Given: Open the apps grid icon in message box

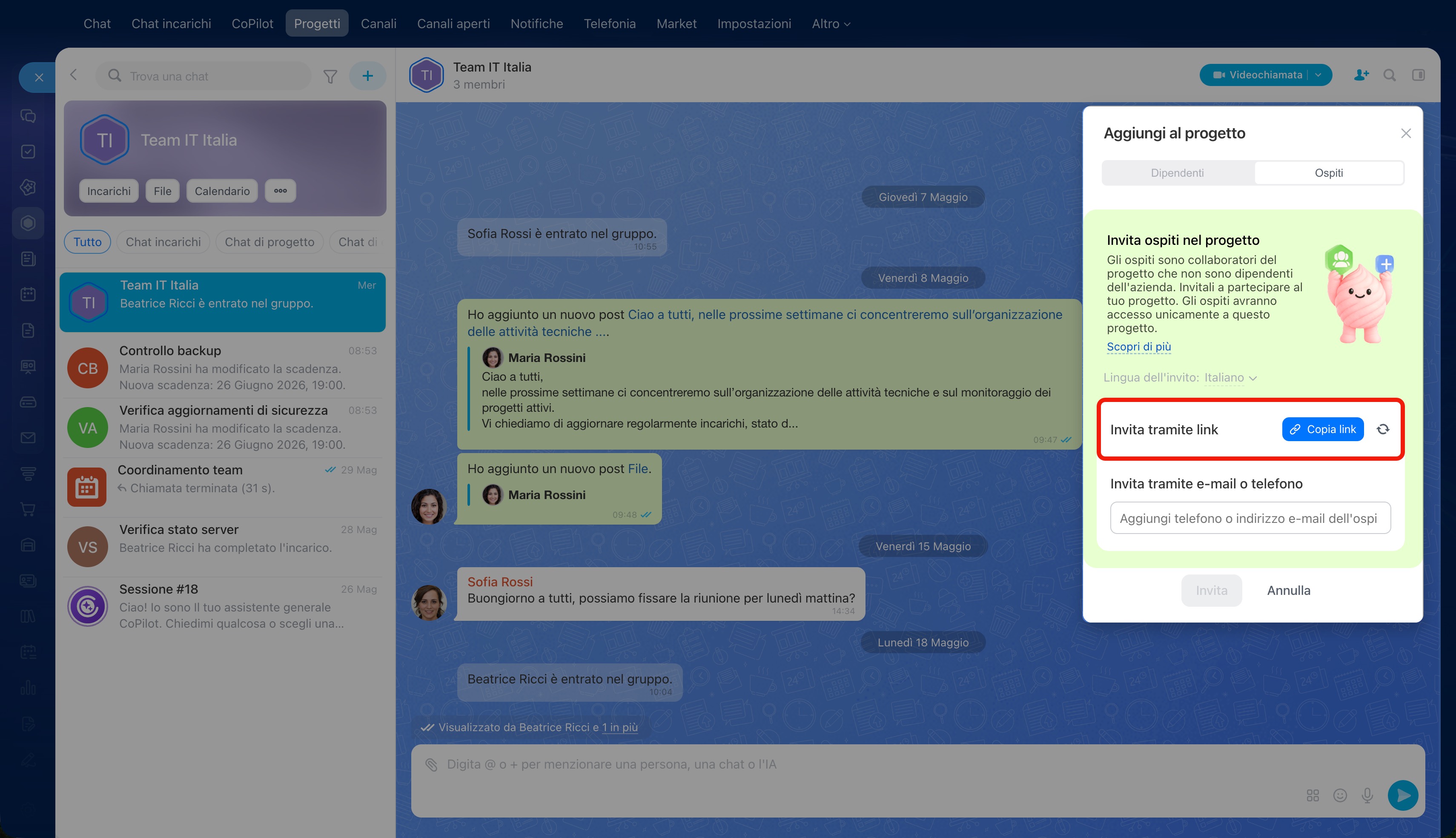Looking at the screenshot, I should 1313,795.
